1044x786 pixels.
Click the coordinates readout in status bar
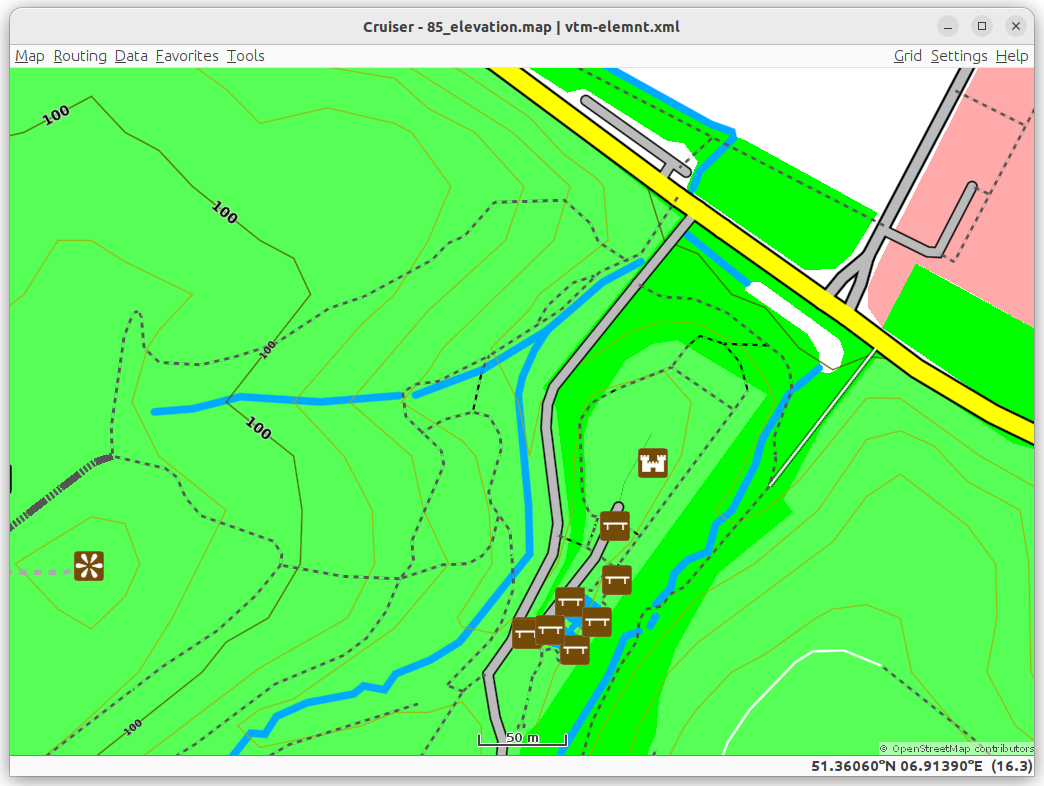click(x=896, y=766)
